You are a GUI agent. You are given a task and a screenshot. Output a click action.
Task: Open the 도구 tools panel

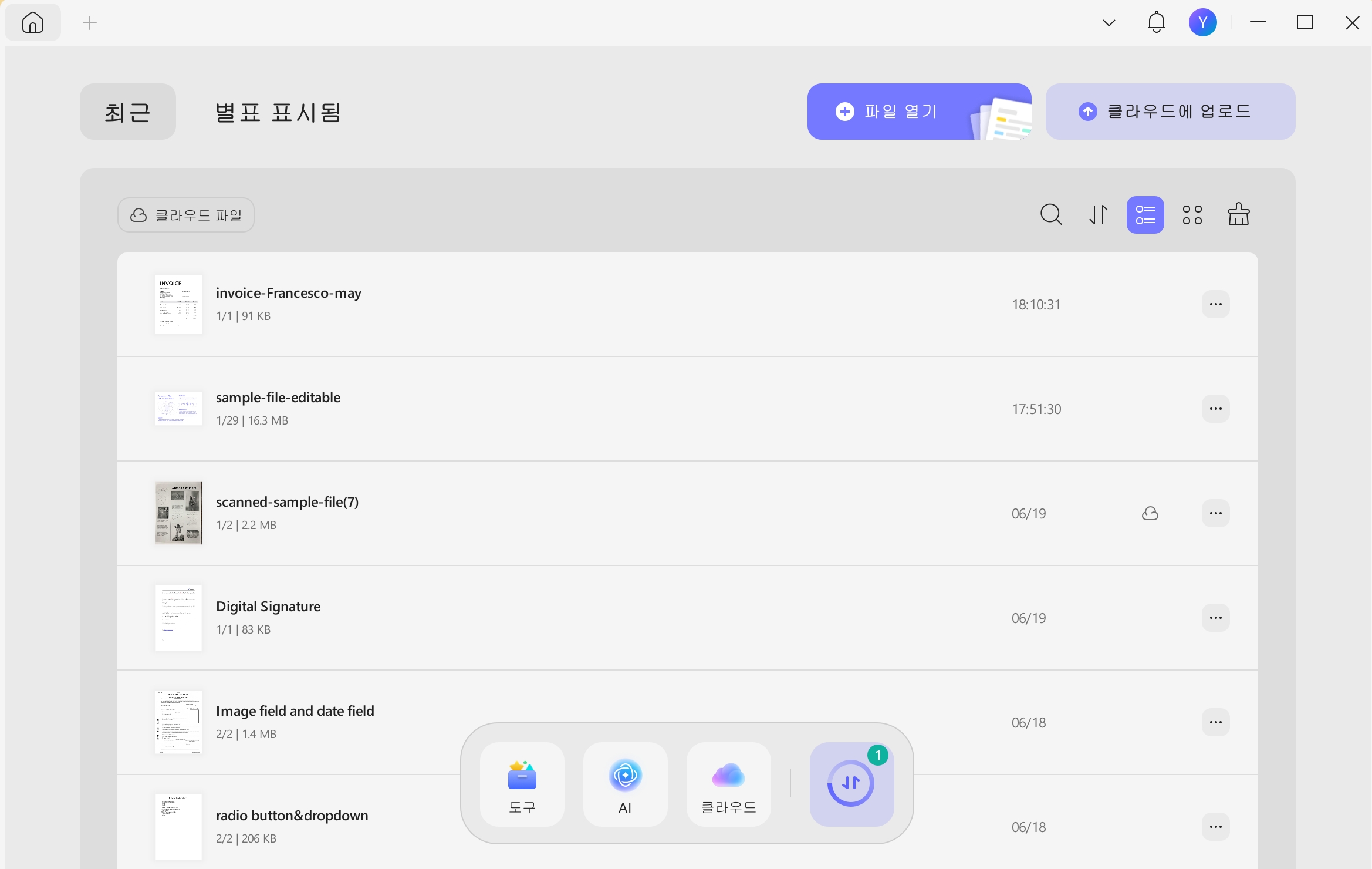522,784
